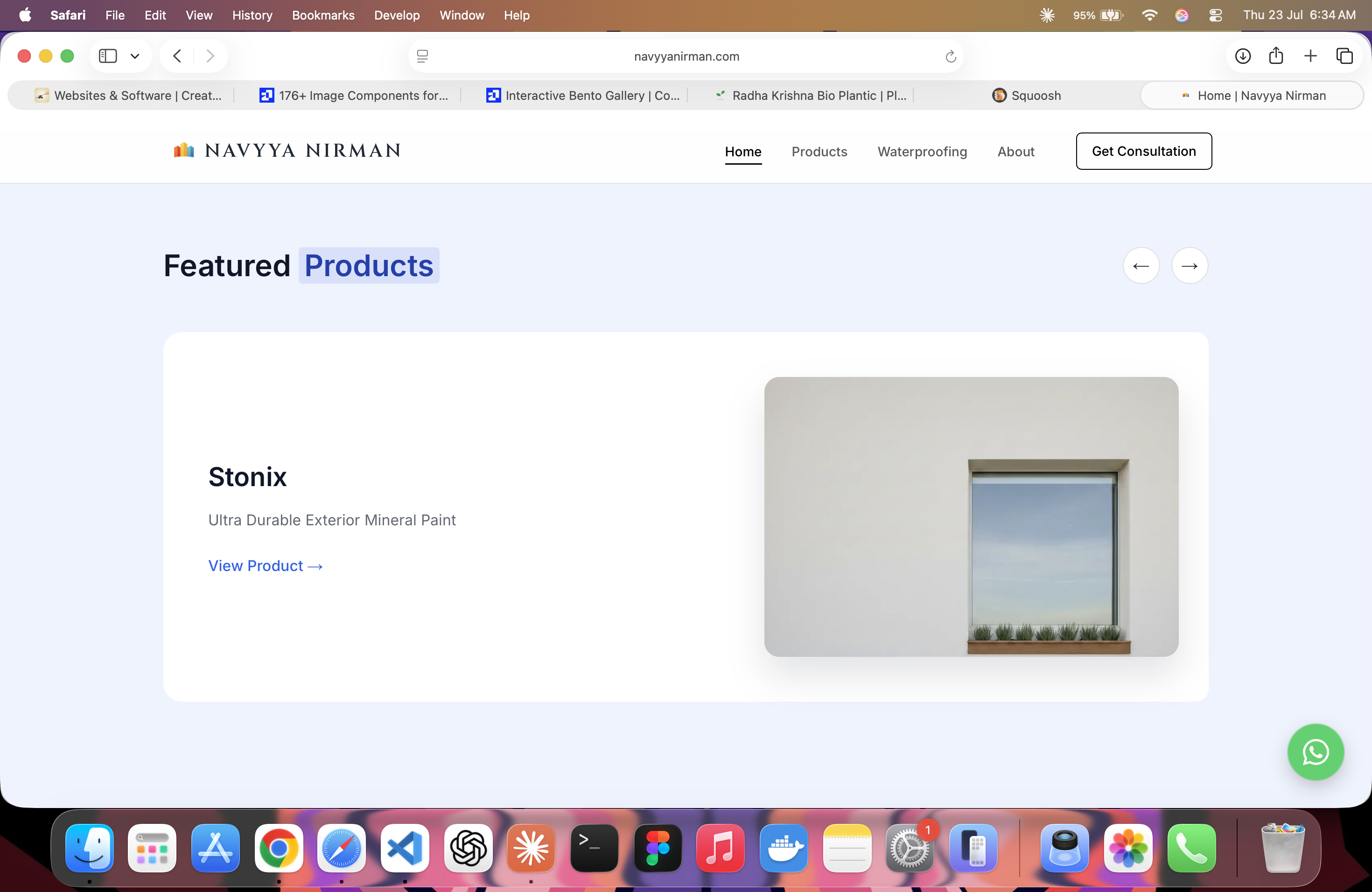
Task: Open the History menu
Action: (252, 15)
